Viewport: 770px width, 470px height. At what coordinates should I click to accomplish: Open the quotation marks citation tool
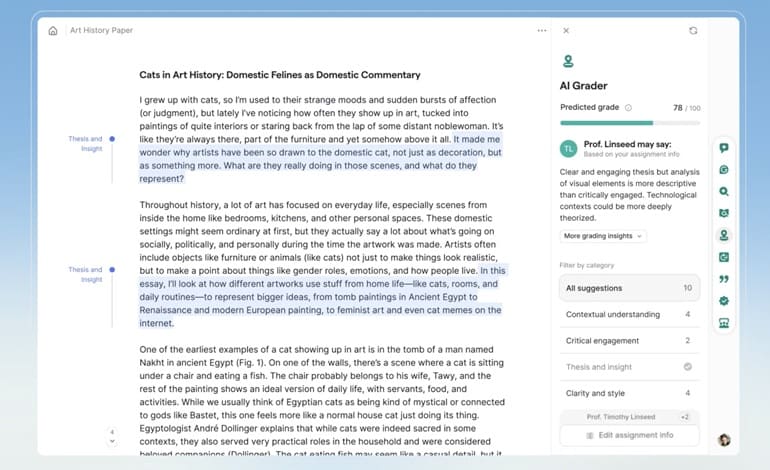coord(724,279)
